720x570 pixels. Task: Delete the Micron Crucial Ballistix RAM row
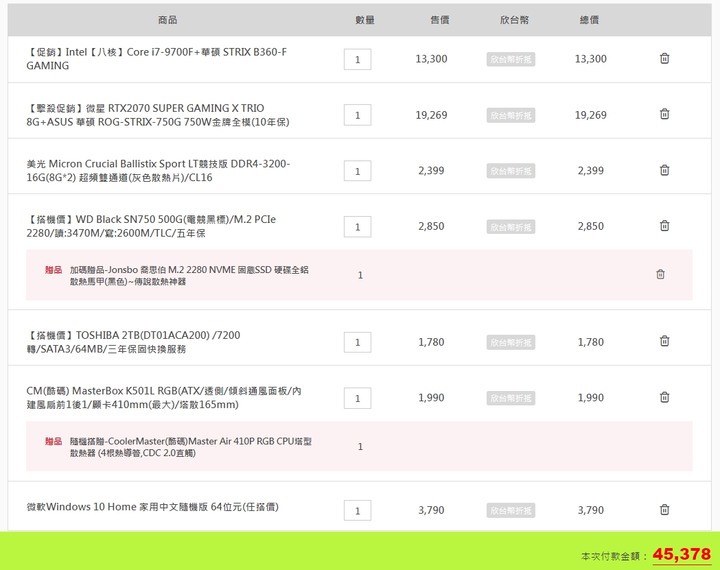click(x=664, y=170)
